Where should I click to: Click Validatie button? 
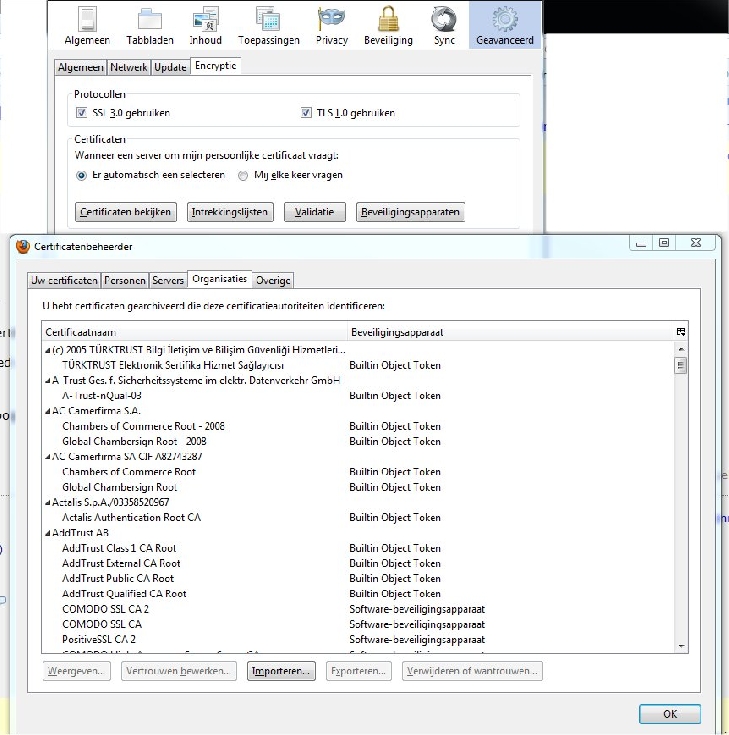tap(315, 212)
